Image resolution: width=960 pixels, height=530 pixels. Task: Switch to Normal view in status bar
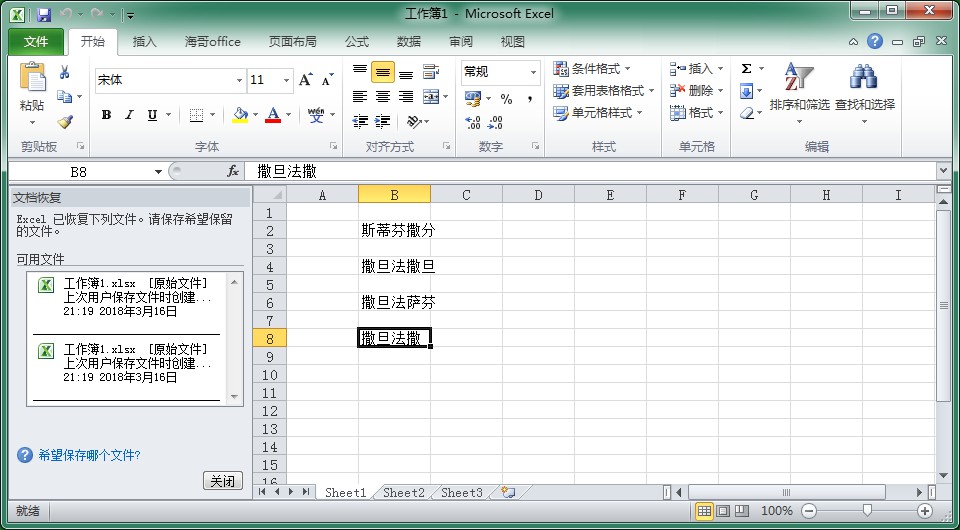(704, 510)
